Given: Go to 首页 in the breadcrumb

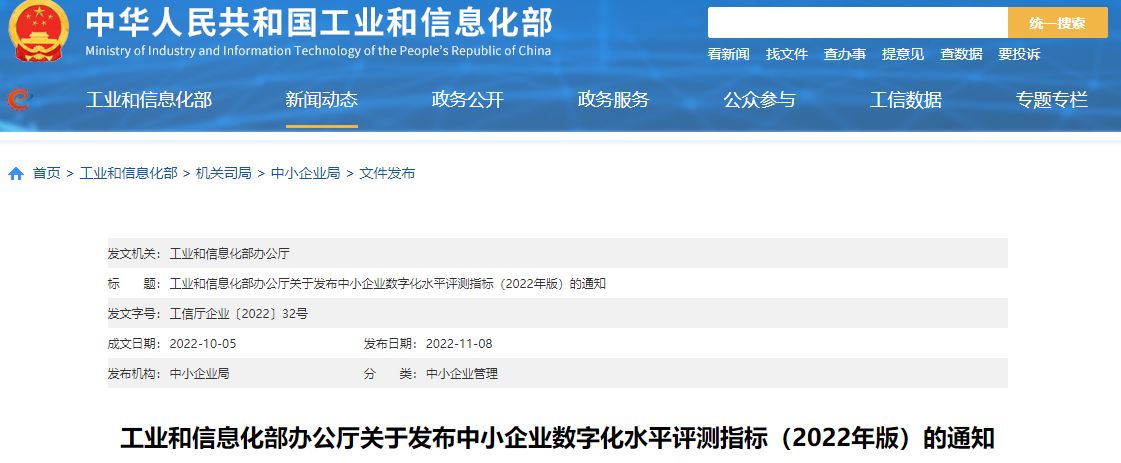Looking at the screenshot, I should (x=46, y=174).
